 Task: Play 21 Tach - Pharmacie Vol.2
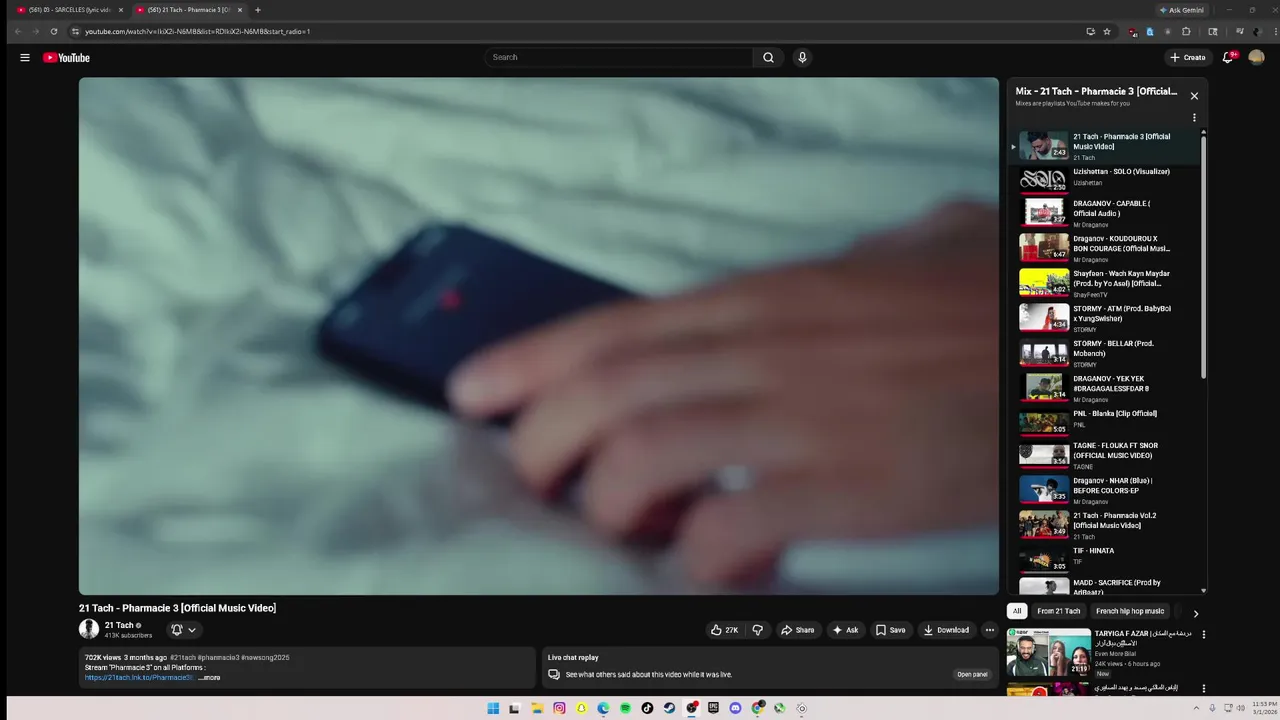click(x=1105, y=525)
